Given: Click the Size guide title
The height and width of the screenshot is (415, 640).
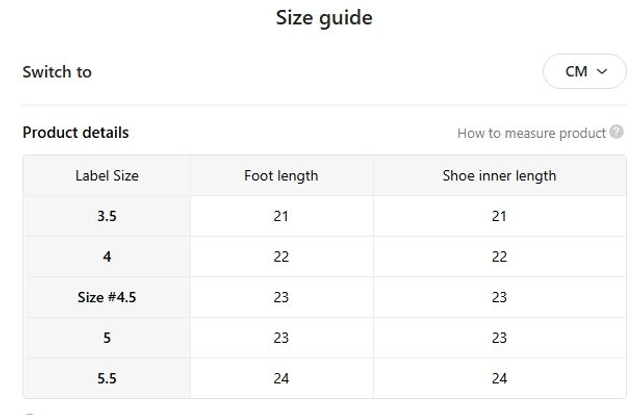Looking at the screenshot, I should [324, 18].
